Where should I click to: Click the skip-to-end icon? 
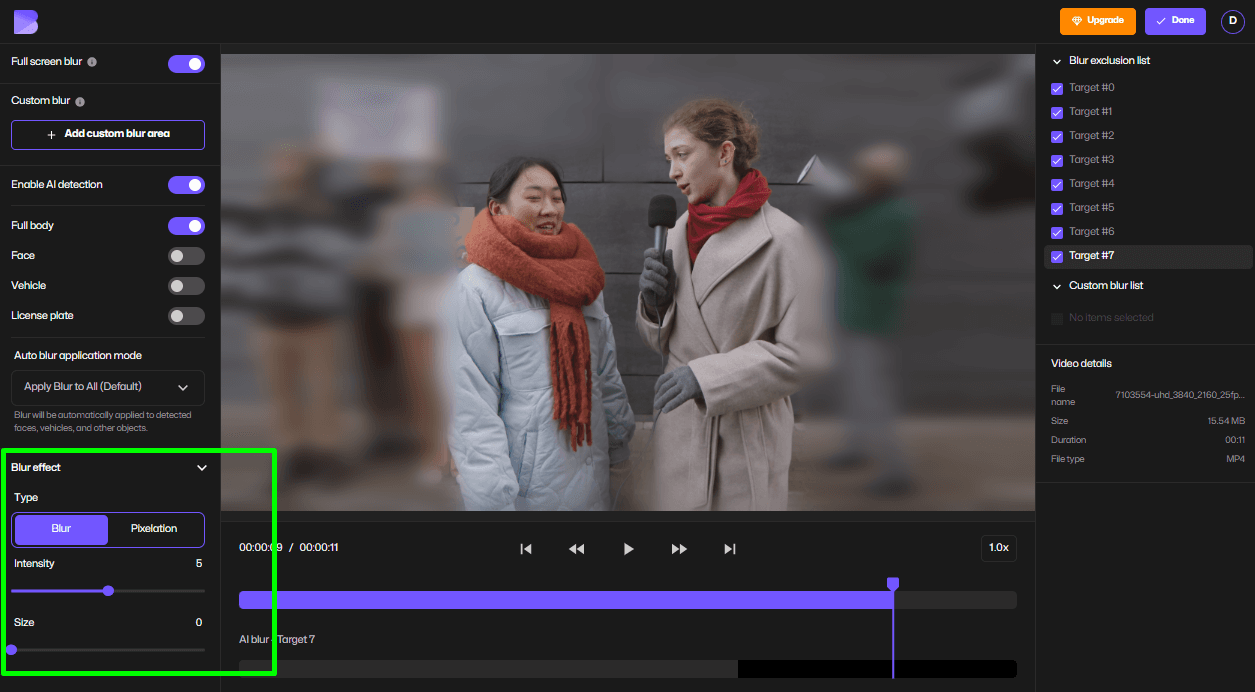729,548
